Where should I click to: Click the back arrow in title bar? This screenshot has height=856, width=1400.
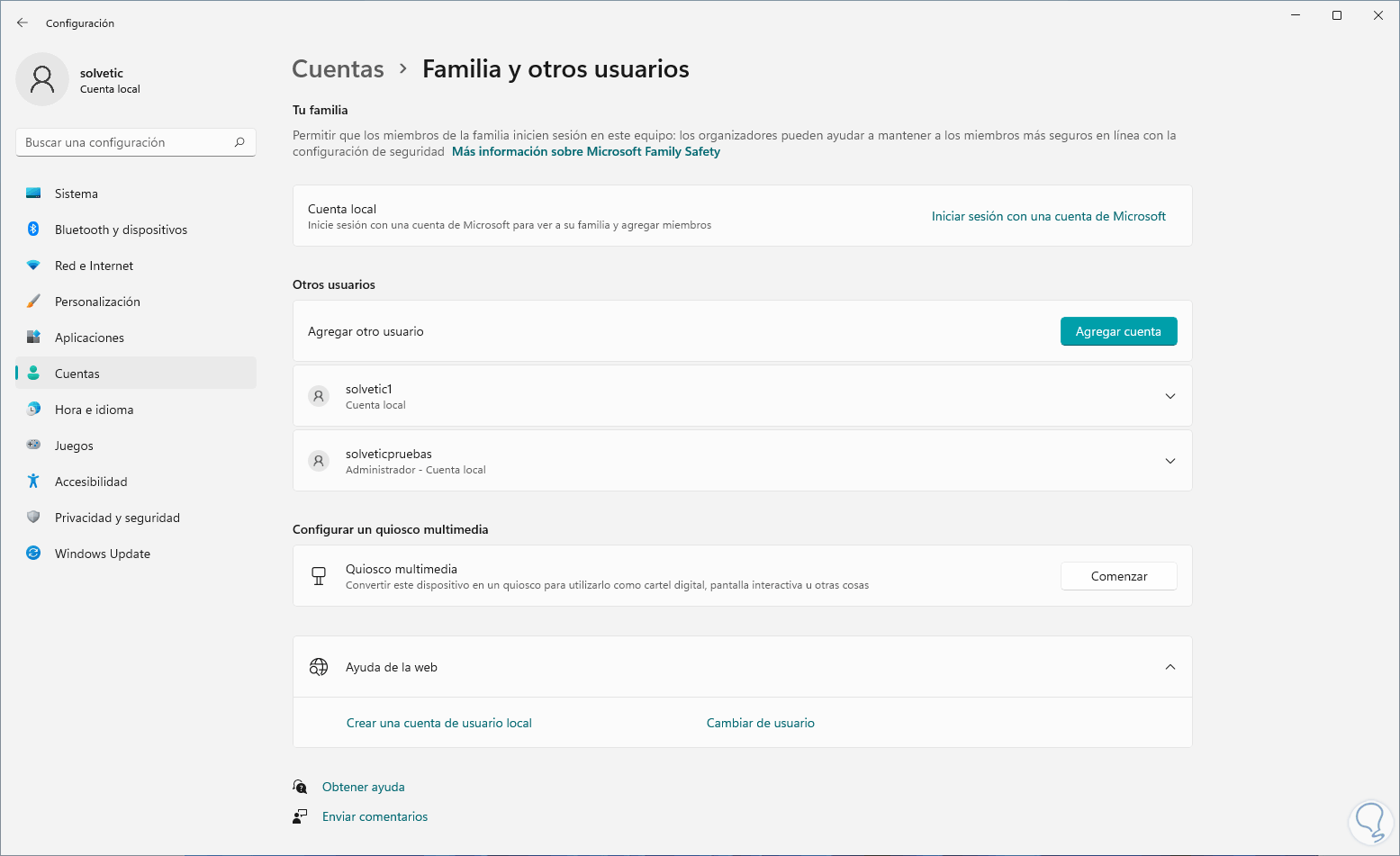point(23,23)
